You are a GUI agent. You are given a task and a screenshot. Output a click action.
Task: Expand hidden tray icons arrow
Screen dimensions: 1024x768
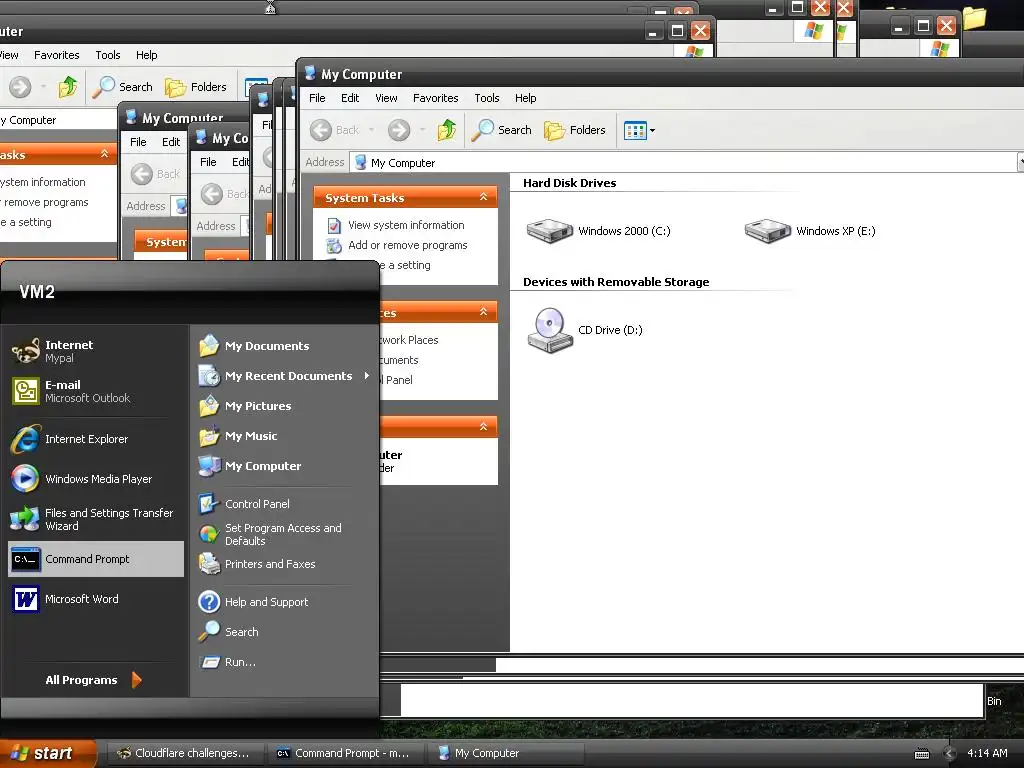[950, 754]
